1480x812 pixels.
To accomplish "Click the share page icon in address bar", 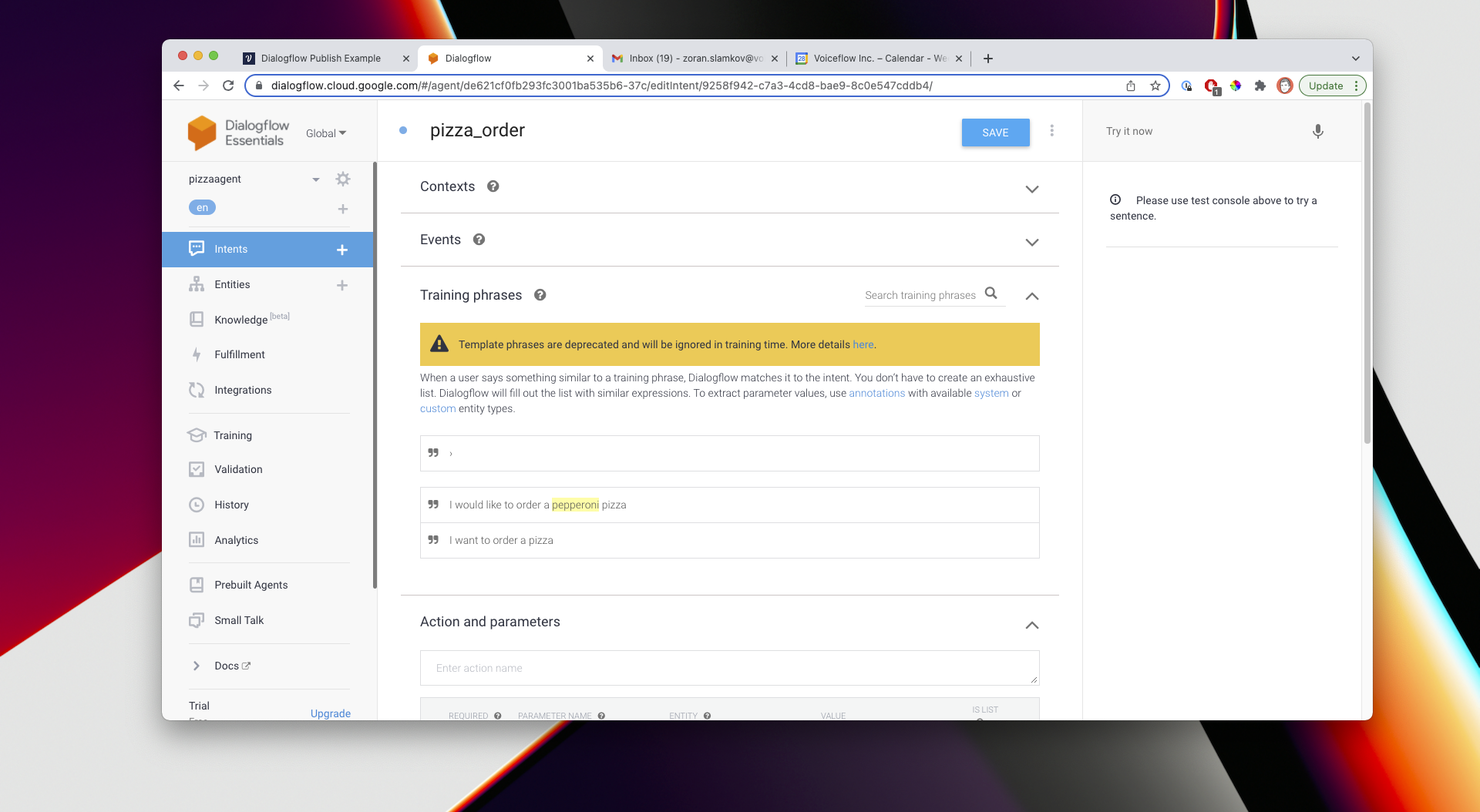I will (x=1131, y=86).
